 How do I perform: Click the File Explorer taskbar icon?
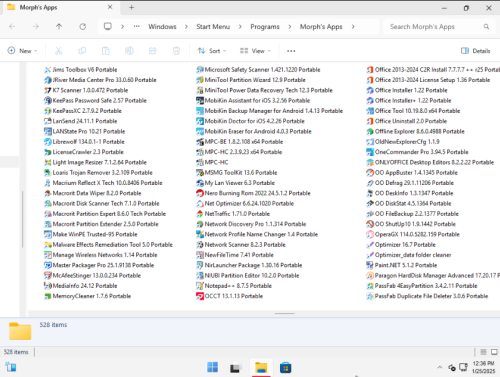(261, 367)
